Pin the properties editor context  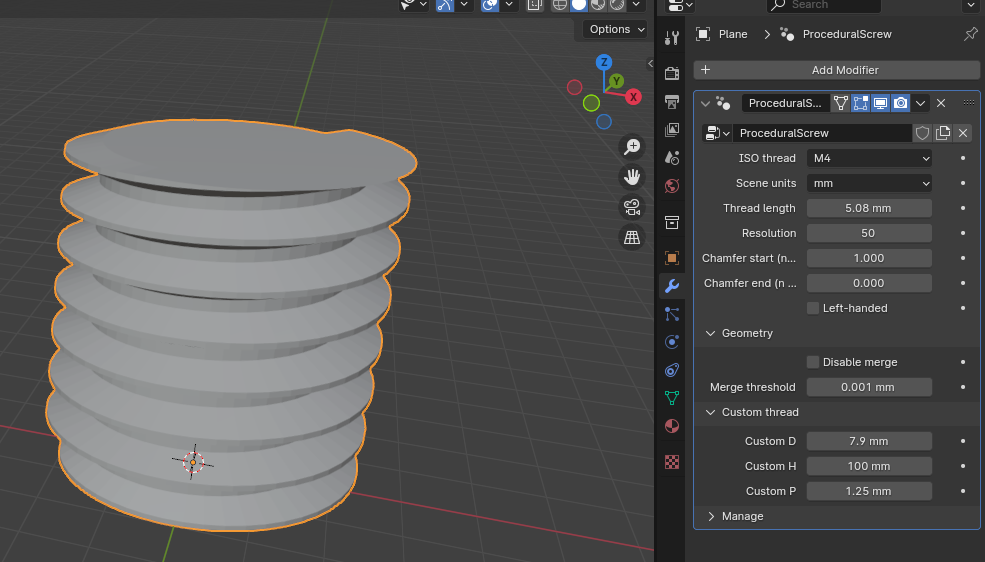point(970,34)
